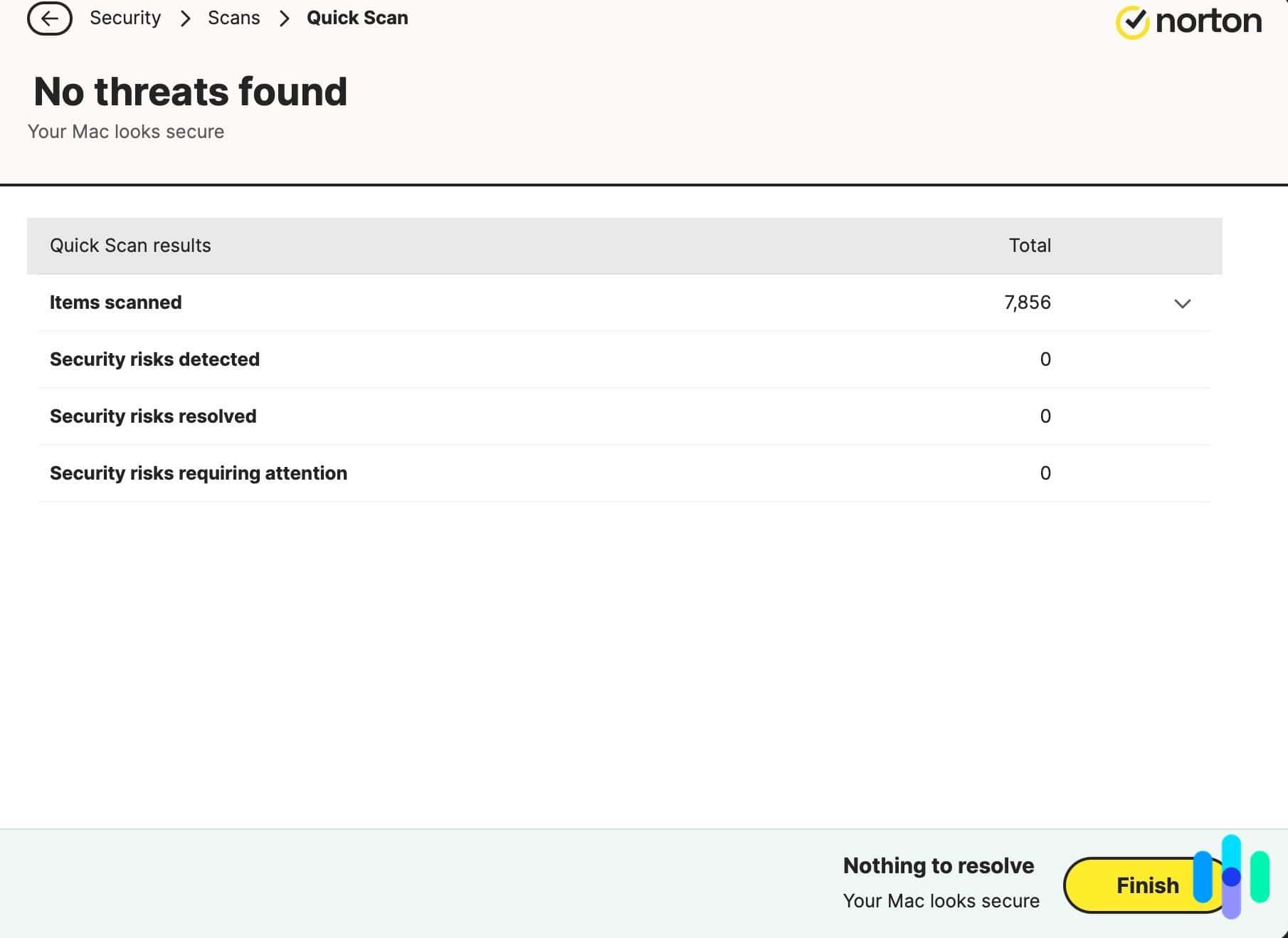The height and width of the screenshot is (938, 1288).
Task: Select the Quick Scan breadcrumb item
Action: (357, 18)
